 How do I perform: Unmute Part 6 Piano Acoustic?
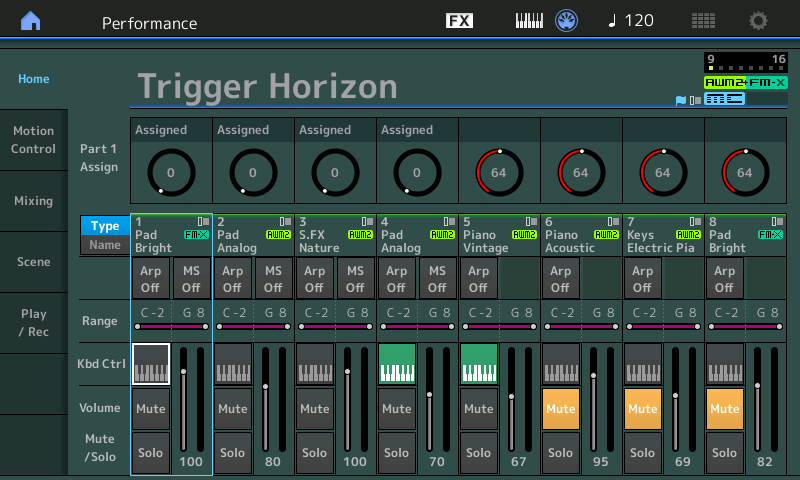pyautogui.click(x=561, y=409)
